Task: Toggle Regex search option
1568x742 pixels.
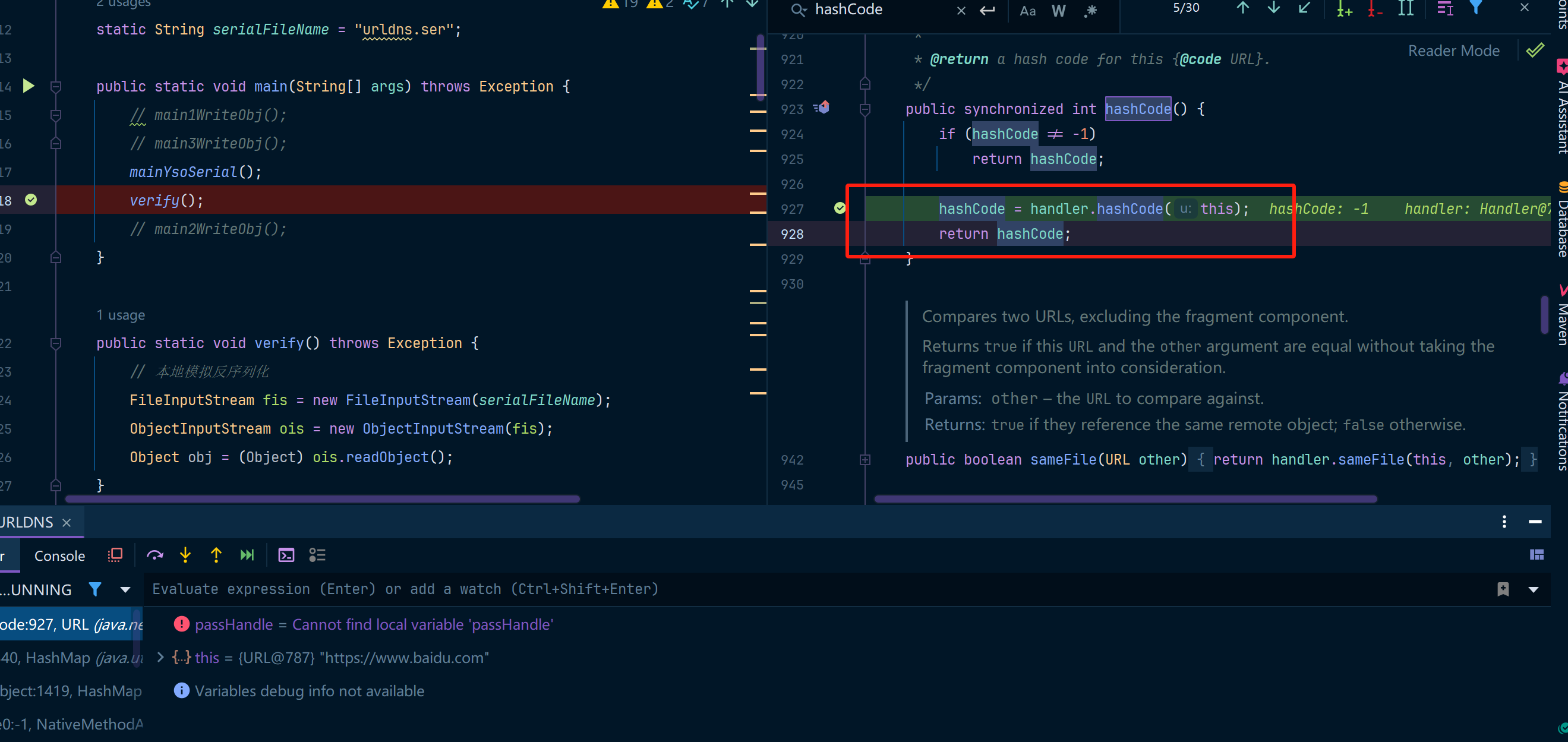Action: (1090, 10)
